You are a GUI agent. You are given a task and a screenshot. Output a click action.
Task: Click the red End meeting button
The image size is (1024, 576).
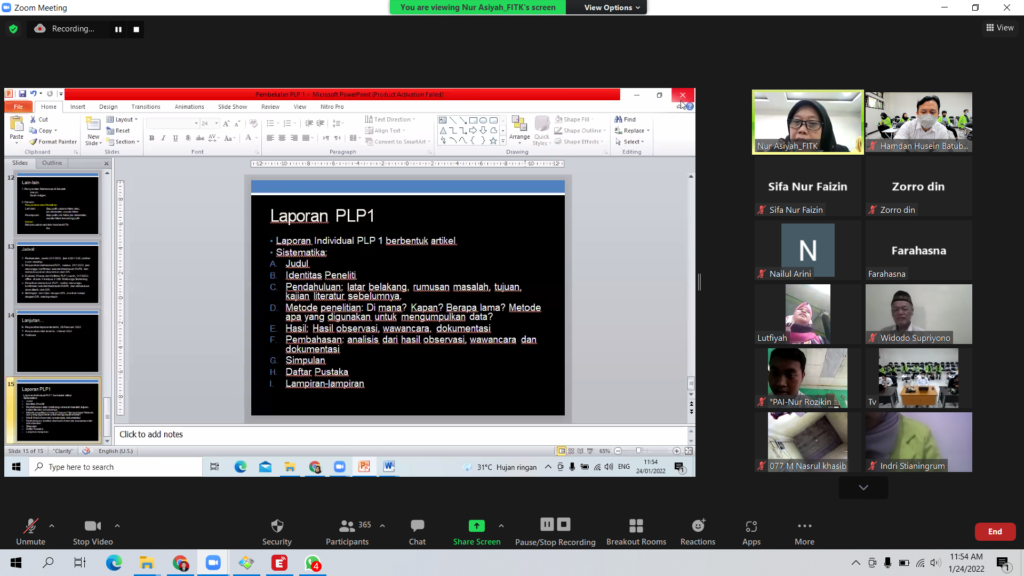(x=995, y=532)
